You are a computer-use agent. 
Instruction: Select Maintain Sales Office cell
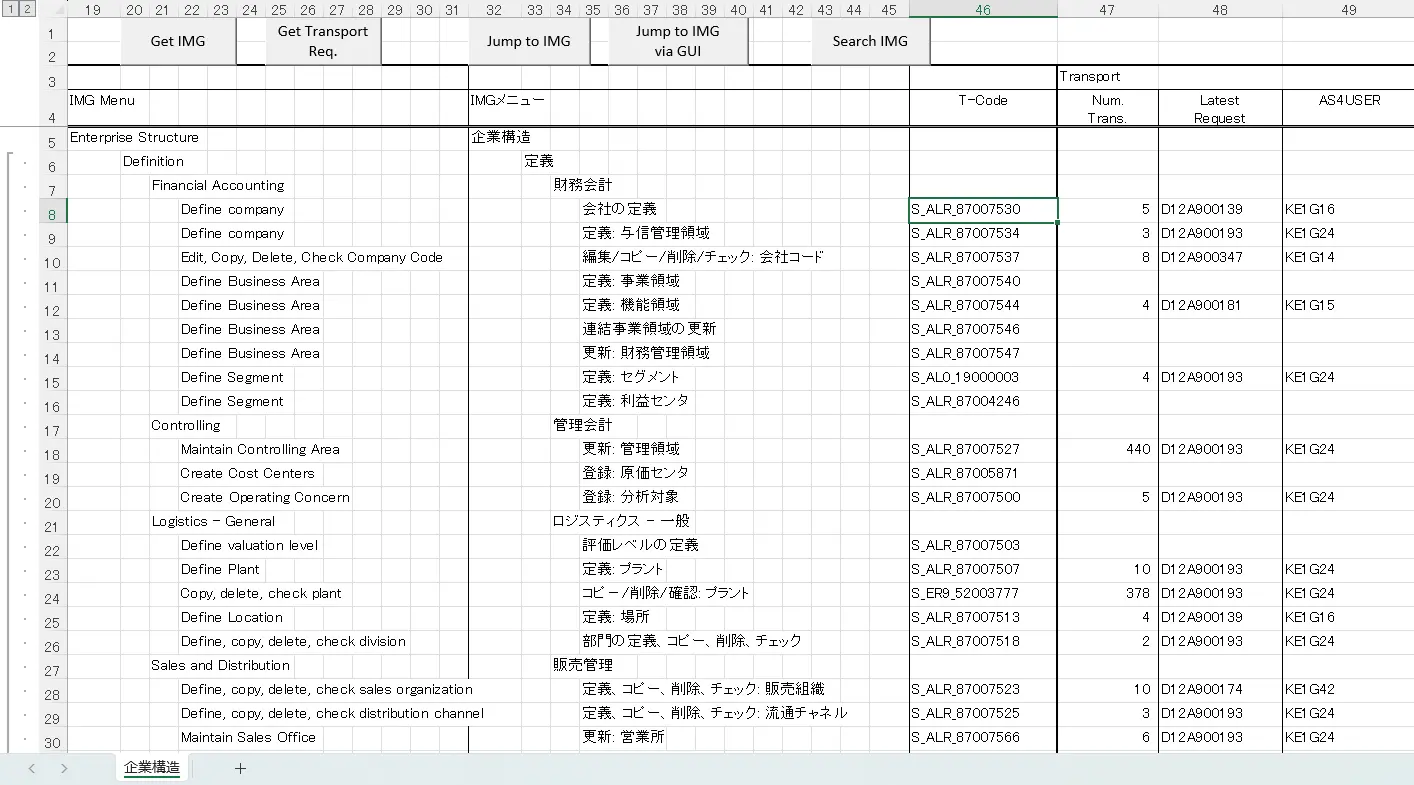pyautogui.click(x=248, y=738)
